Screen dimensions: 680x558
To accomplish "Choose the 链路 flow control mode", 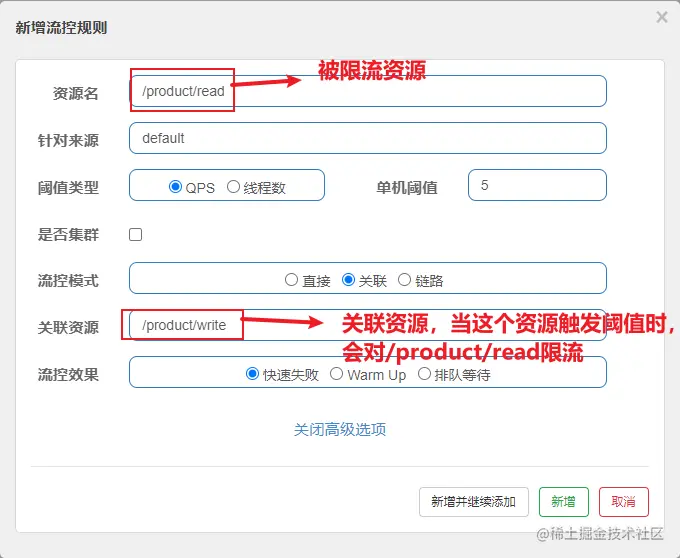I will (x=404, y=280).
